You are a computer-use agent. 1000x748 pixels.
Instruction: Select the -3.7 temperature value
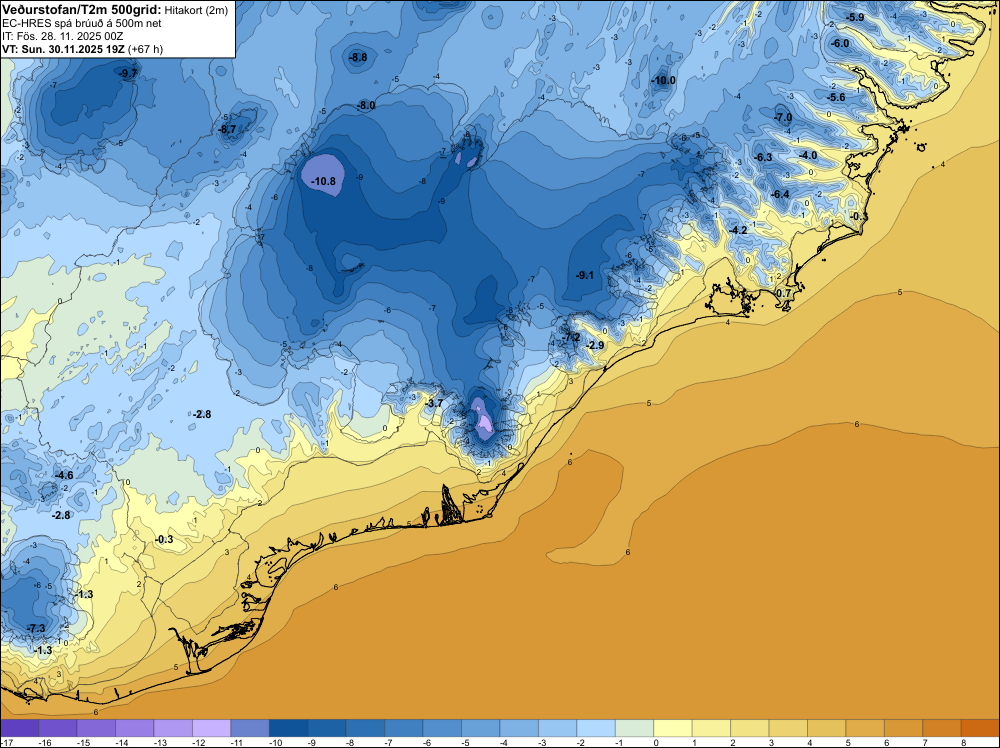pos(434,404)
